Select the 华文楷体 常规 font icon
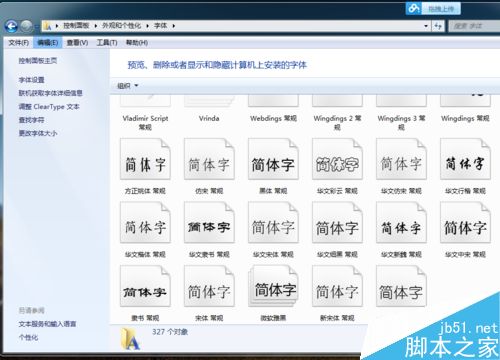Viewport: 500px width, 360px height. pos(145,223)
